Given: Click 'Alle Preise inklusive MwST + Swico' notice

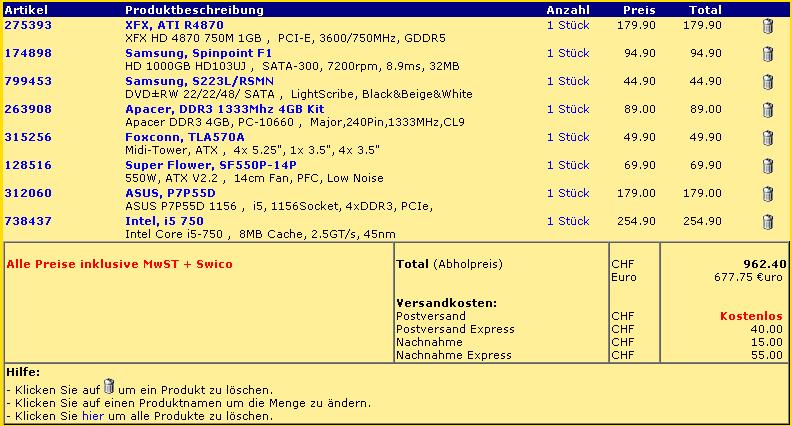Looking at the screenshot, I should [x=119, y=264].
